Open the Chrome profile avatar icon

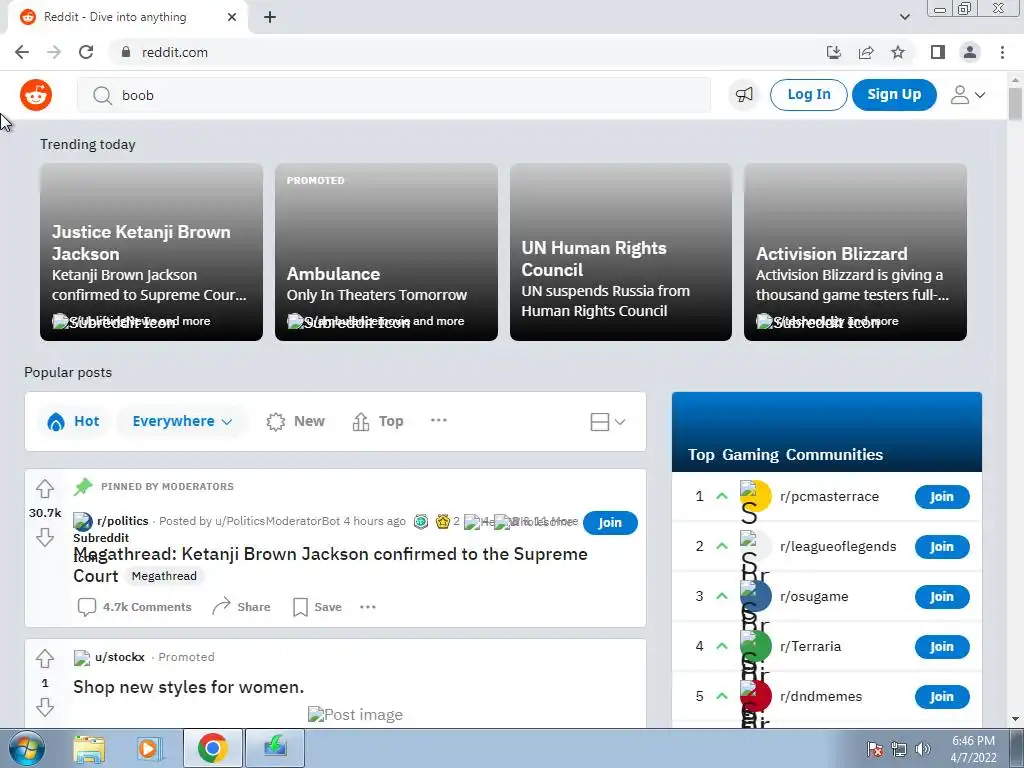pos(970,52)
